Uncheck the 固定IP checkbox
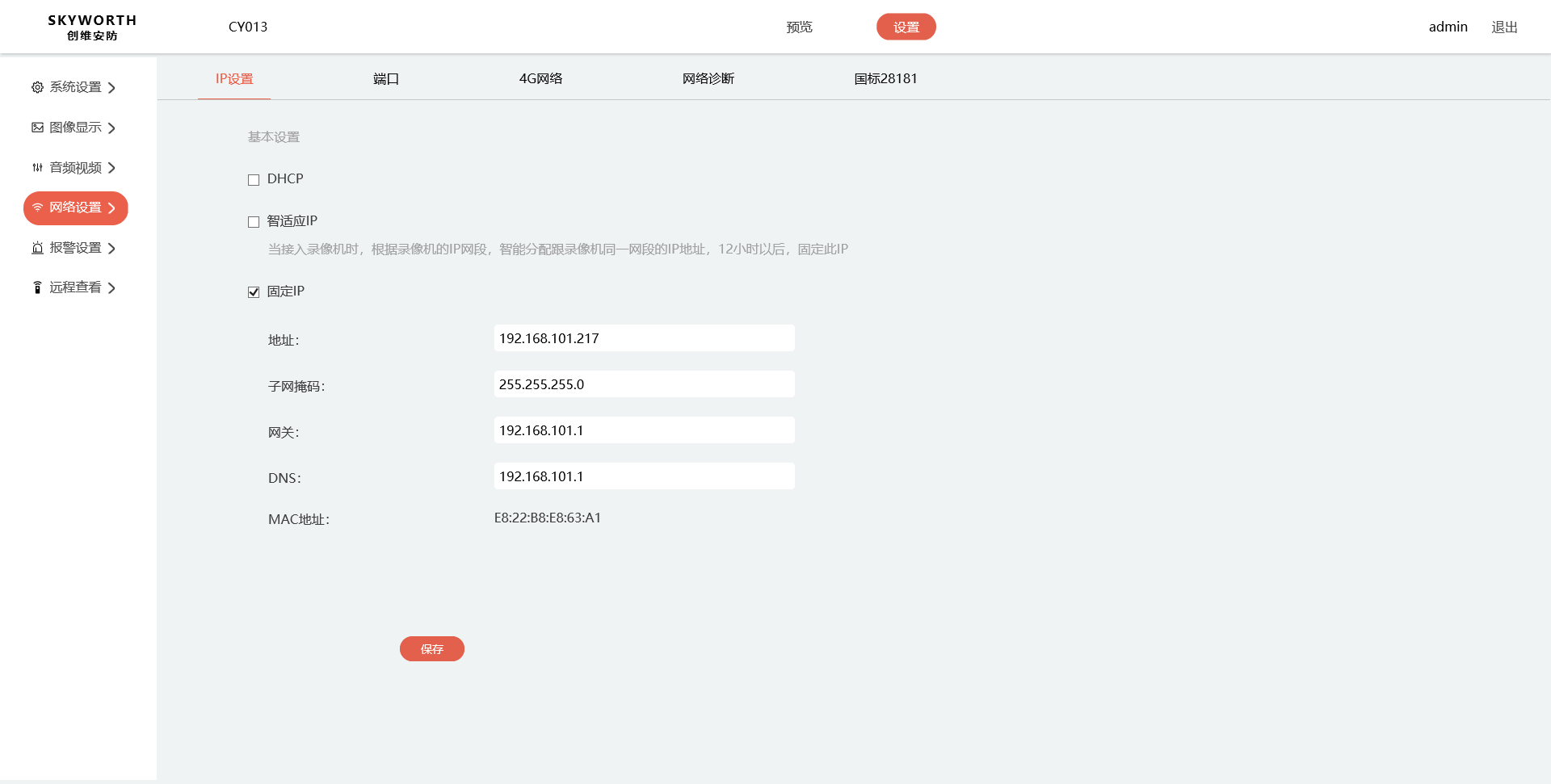The height and width of the screenshot is (784, 1551). click(x=254, y=292)
